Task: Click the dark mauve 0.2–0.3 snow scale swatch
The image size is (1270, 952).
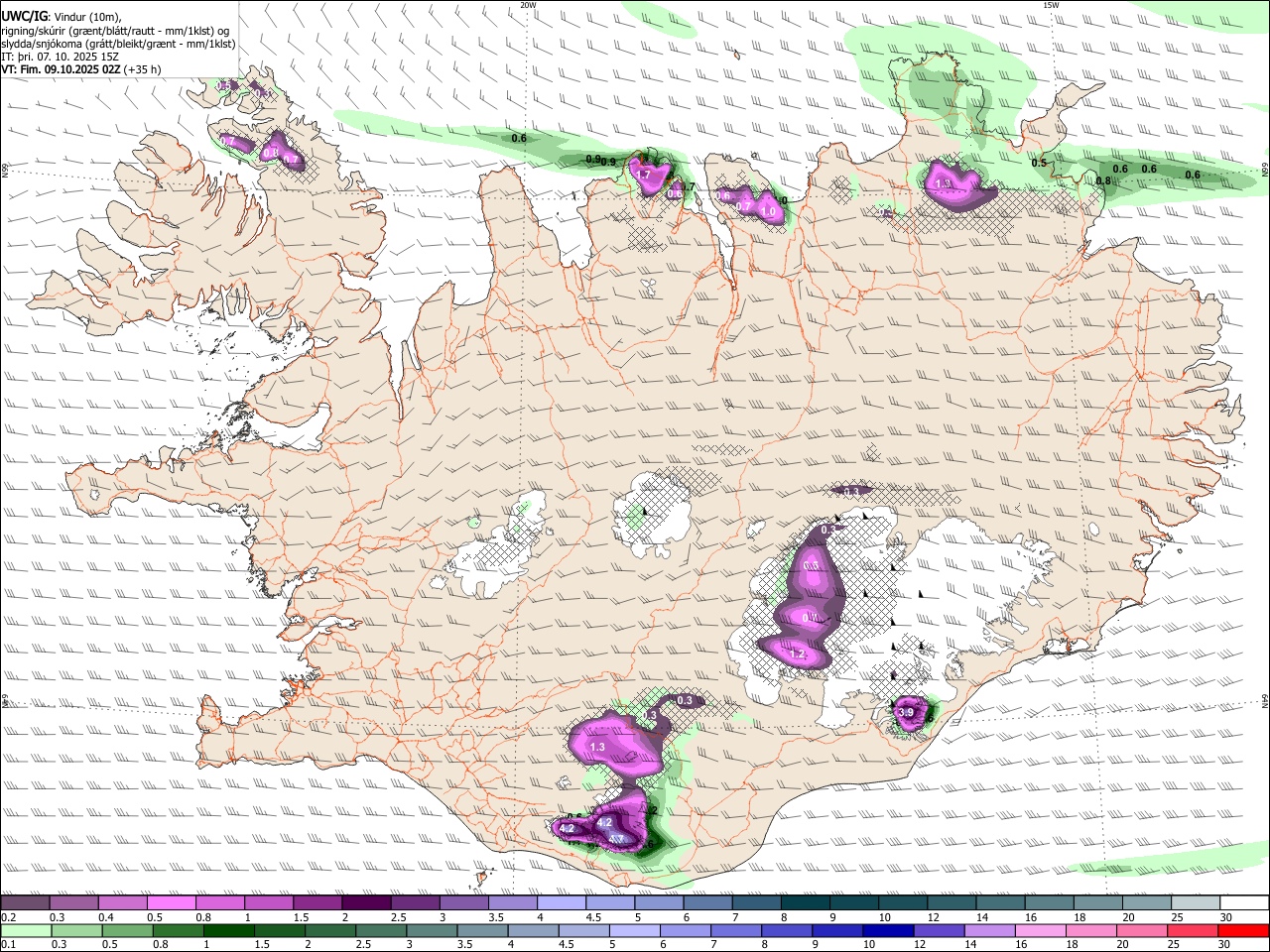Action: click(25, 902)
